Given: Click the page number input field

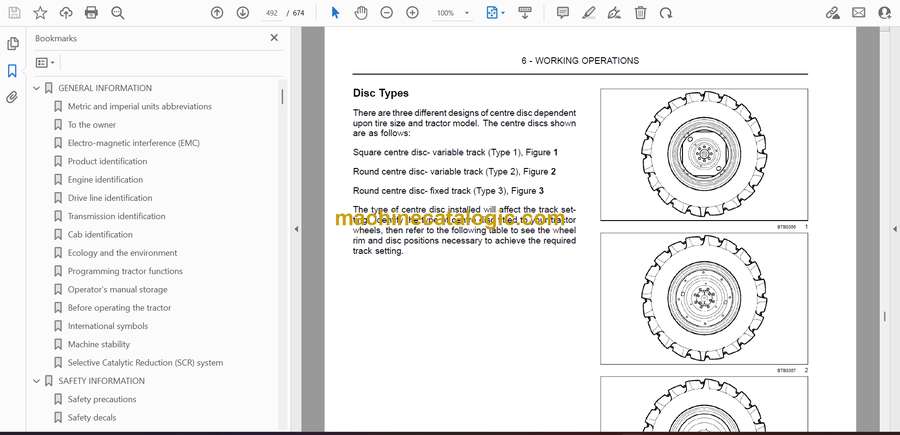Looking at the screenshot, I should [272, 13].
